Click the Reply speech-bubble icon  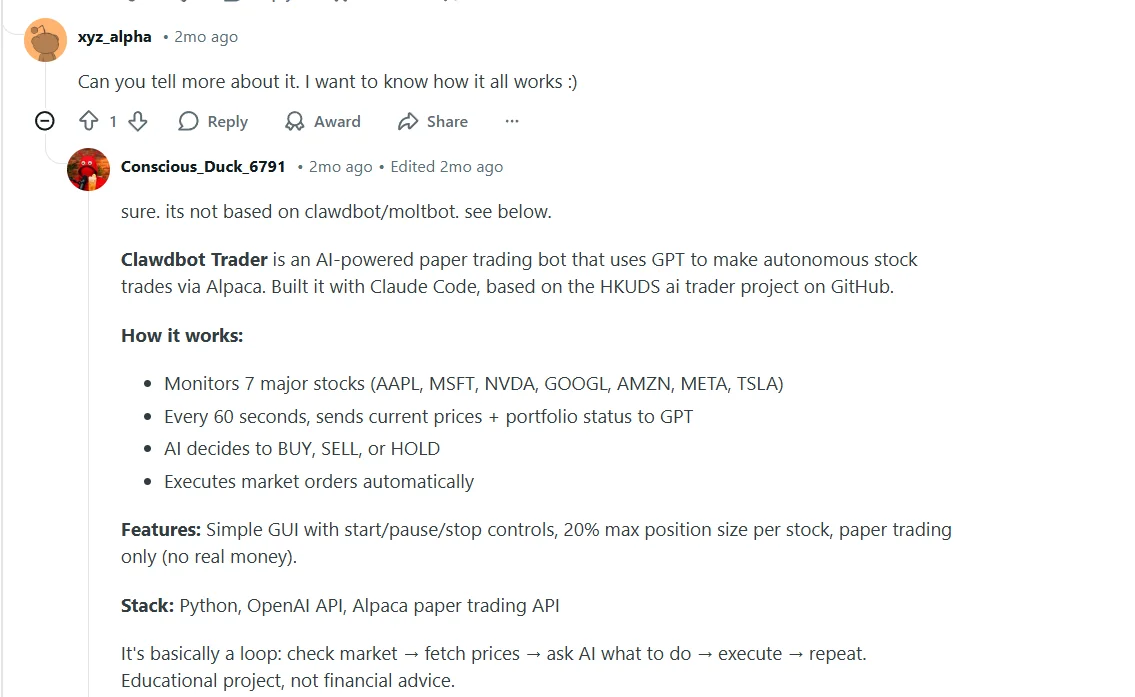point(188,121)
